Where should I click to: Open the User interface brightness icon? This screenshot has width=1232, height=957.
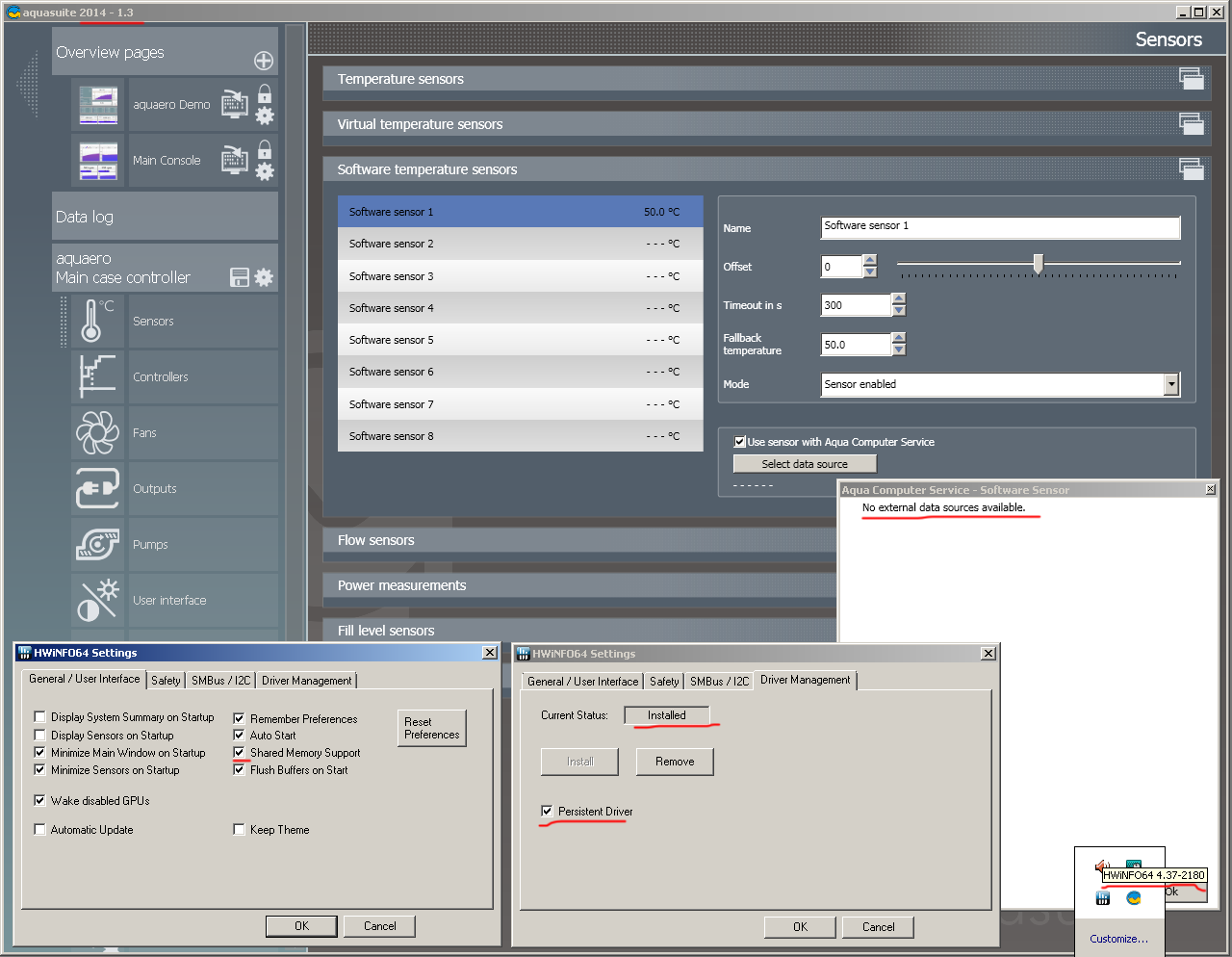(97, 601)
